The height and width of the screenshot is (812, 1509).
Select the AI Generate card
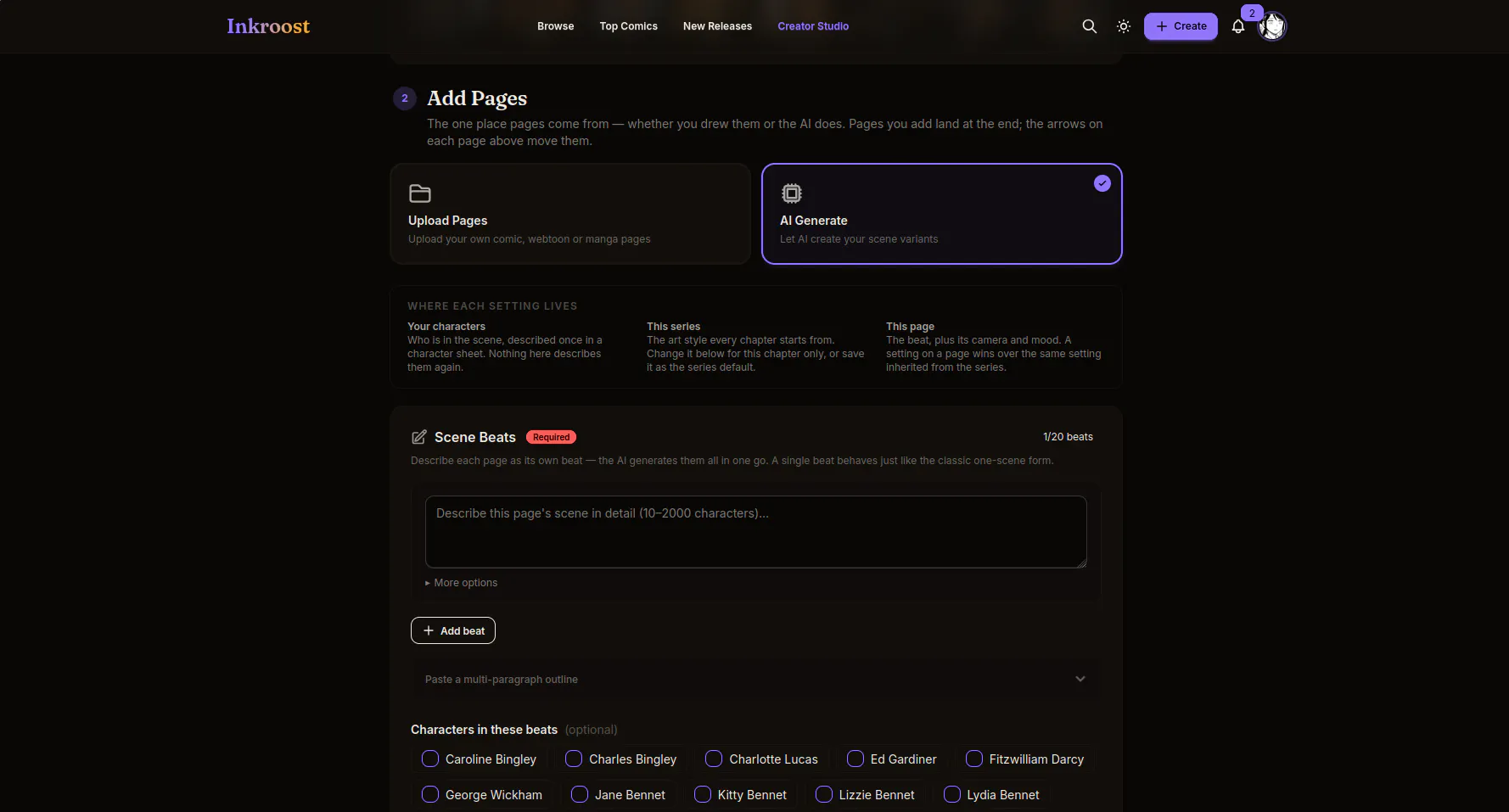[942, 214]
